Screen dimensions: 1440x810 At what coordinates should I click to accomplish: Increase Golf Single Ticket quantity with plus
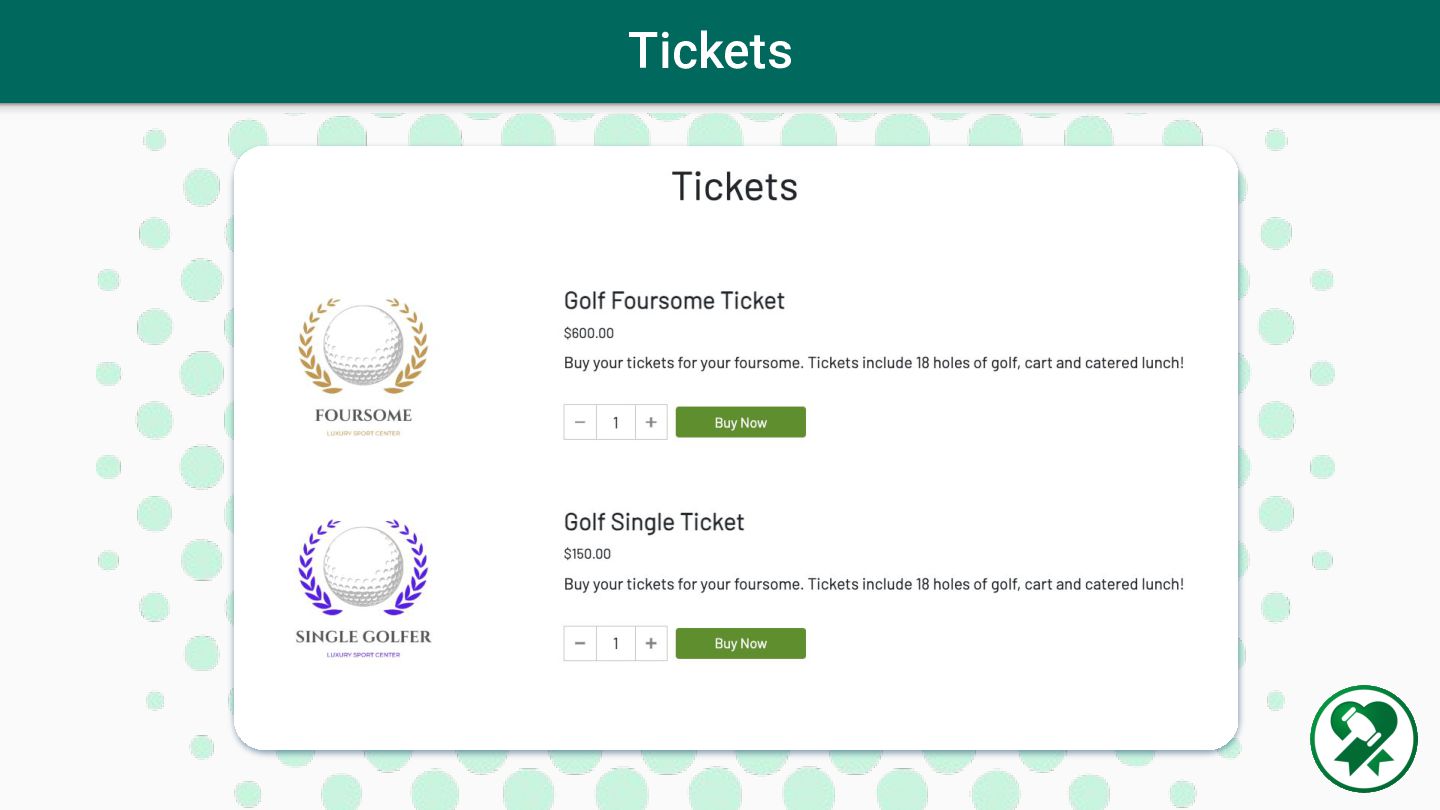[651, 643]
